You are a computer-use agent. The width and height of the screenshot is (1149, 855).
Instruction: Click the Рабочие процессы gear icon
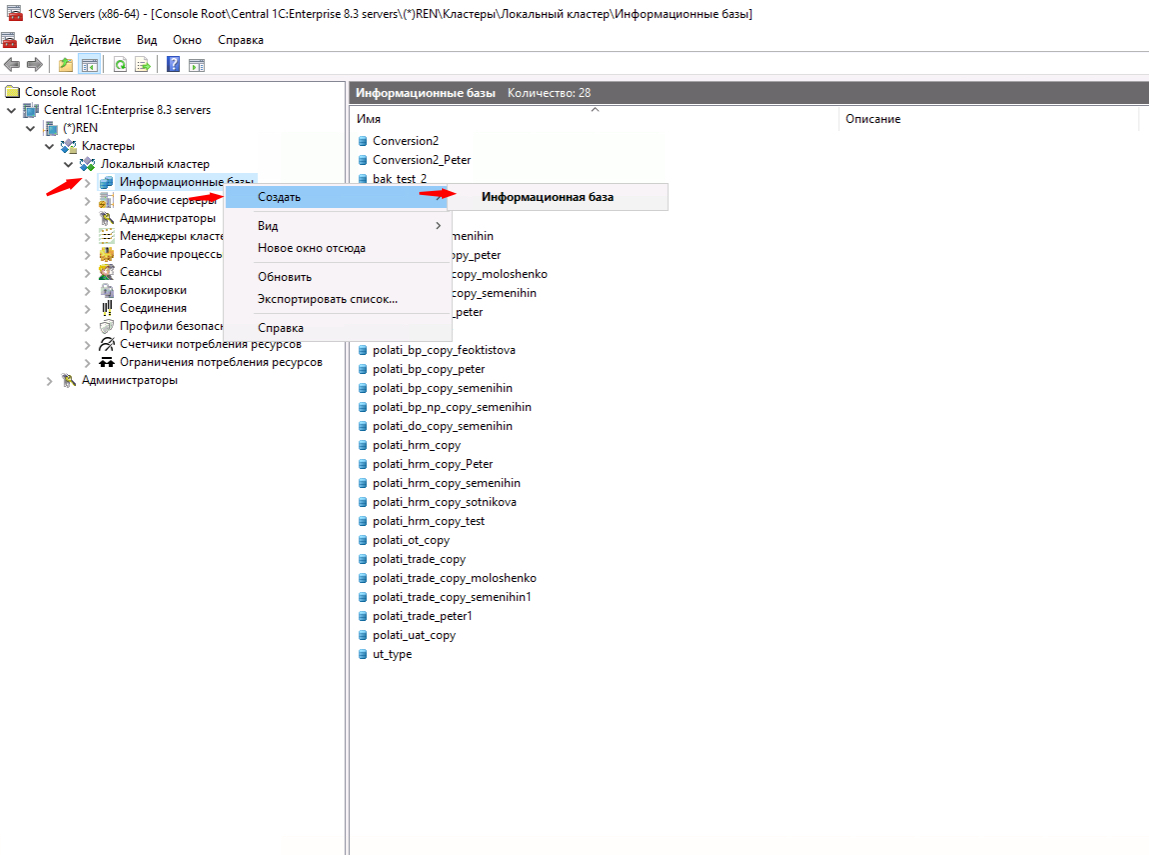pos(107,254)
